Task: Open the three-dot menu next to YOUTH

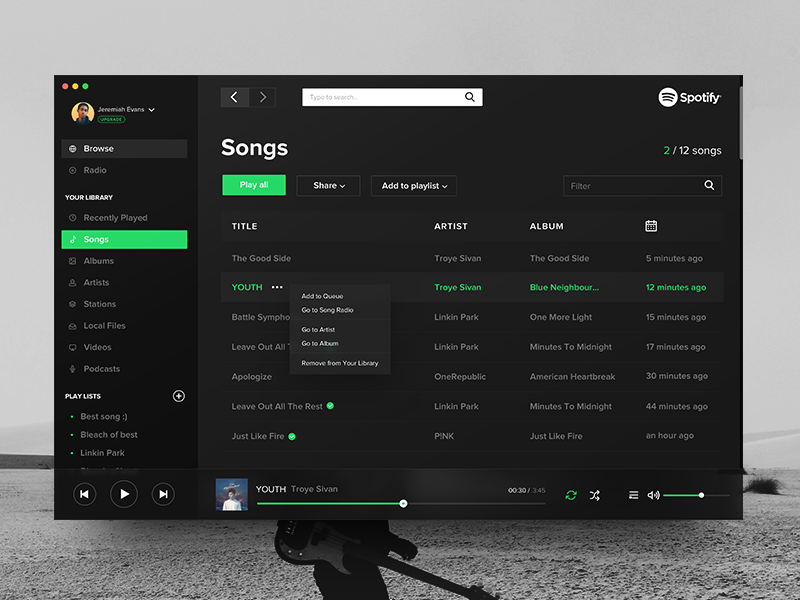Action: pyautogui.click(x=277, y=287)
